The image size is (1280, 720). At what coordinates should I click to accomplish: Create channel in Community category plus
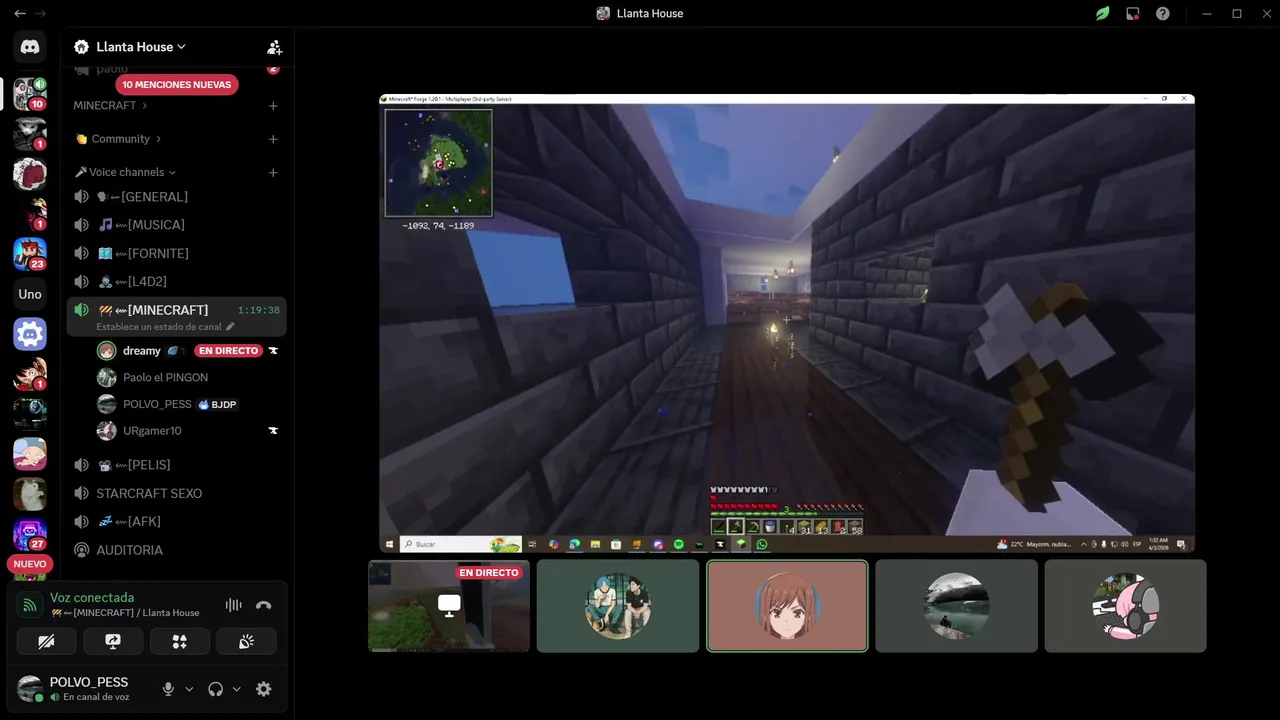click(x=273, y=139)
